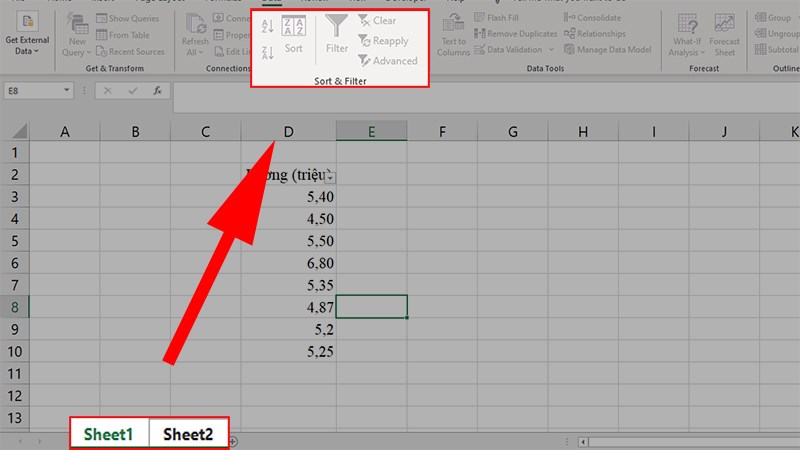
Task: Click the Subtotal button
Action: click(x=777, y=49)
